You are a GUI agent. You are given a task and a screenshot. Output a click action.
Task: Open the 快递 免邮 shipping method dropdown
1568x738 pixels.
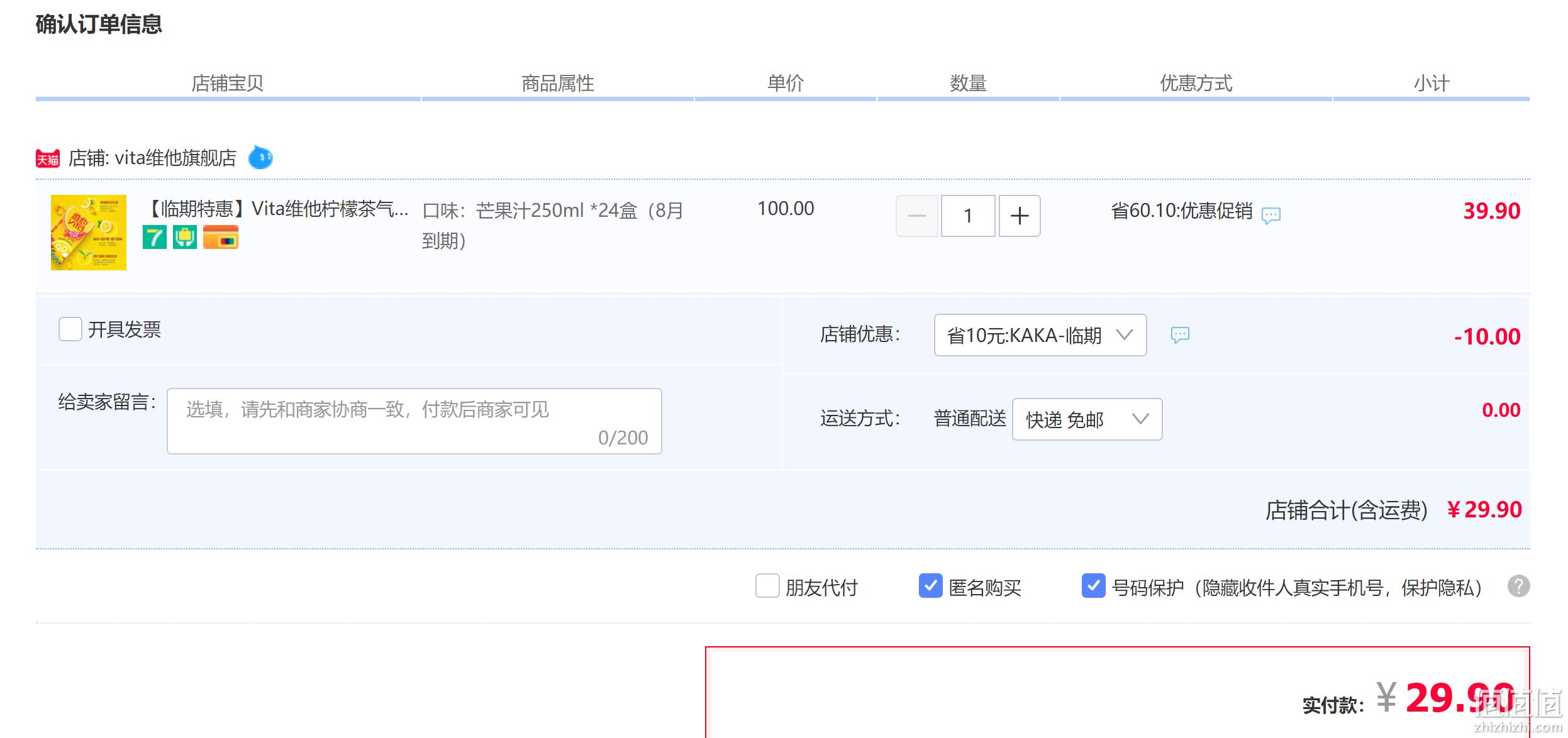(1087, 419)
